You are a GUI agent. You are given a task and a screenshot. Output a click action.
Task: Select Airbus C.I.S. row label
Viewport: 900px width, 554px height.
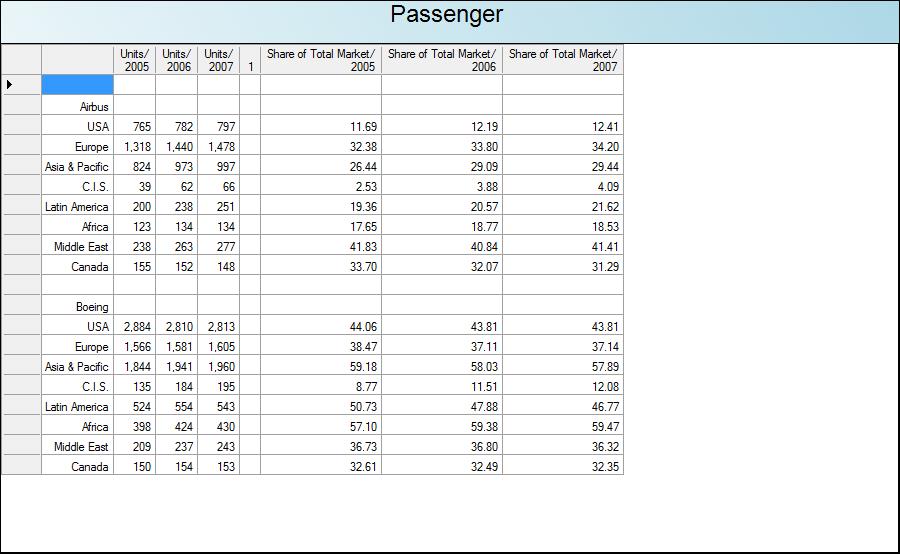coord(77,187)
